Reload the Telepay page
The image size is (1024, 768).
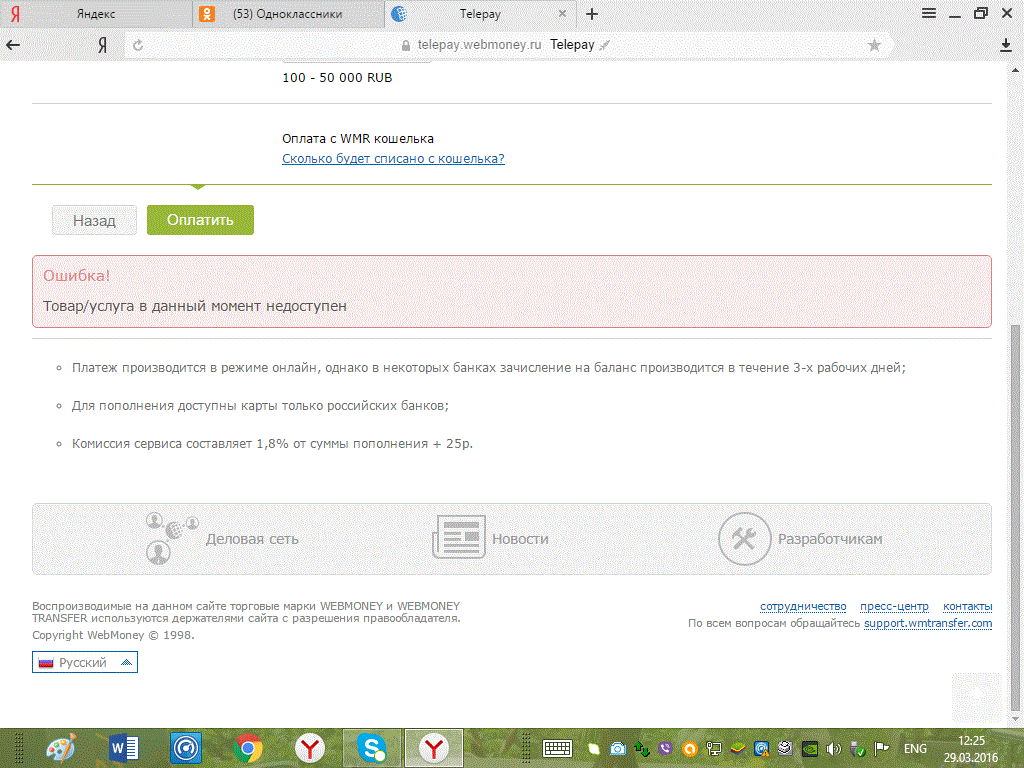(138, 45)
